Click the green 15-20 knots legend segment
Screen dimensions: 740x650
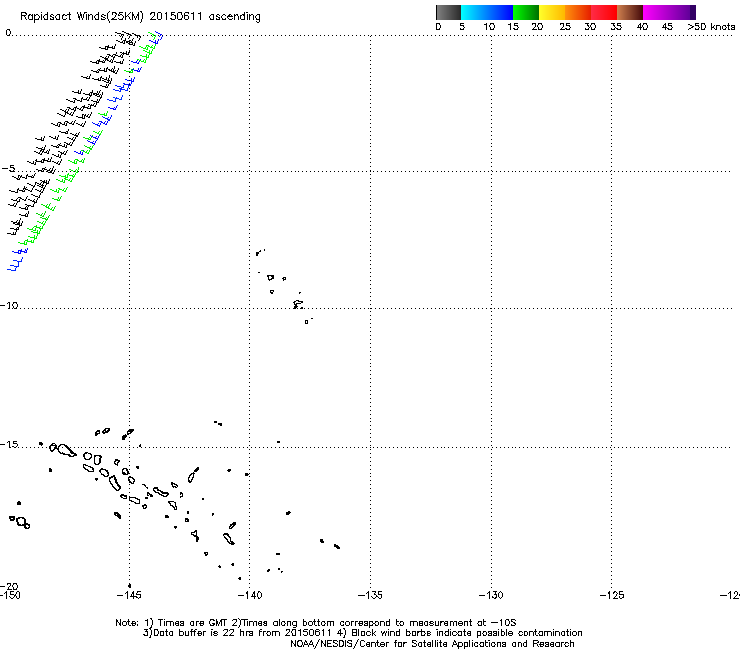click(526, 12)
